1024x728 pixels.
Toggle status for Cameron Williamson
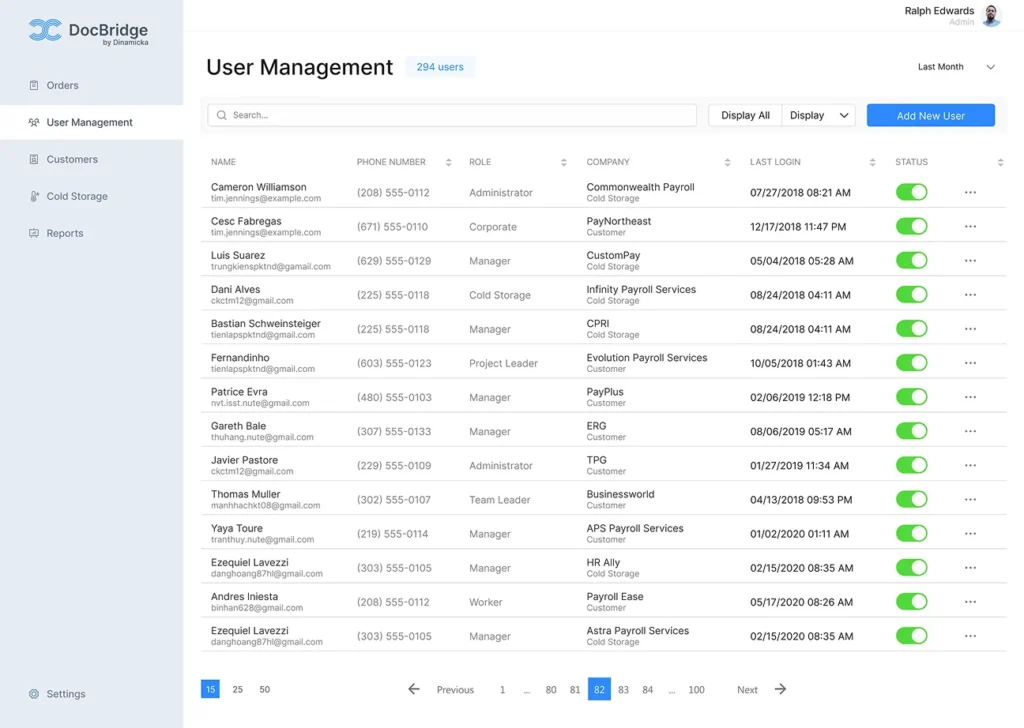[x=912, y=192]
